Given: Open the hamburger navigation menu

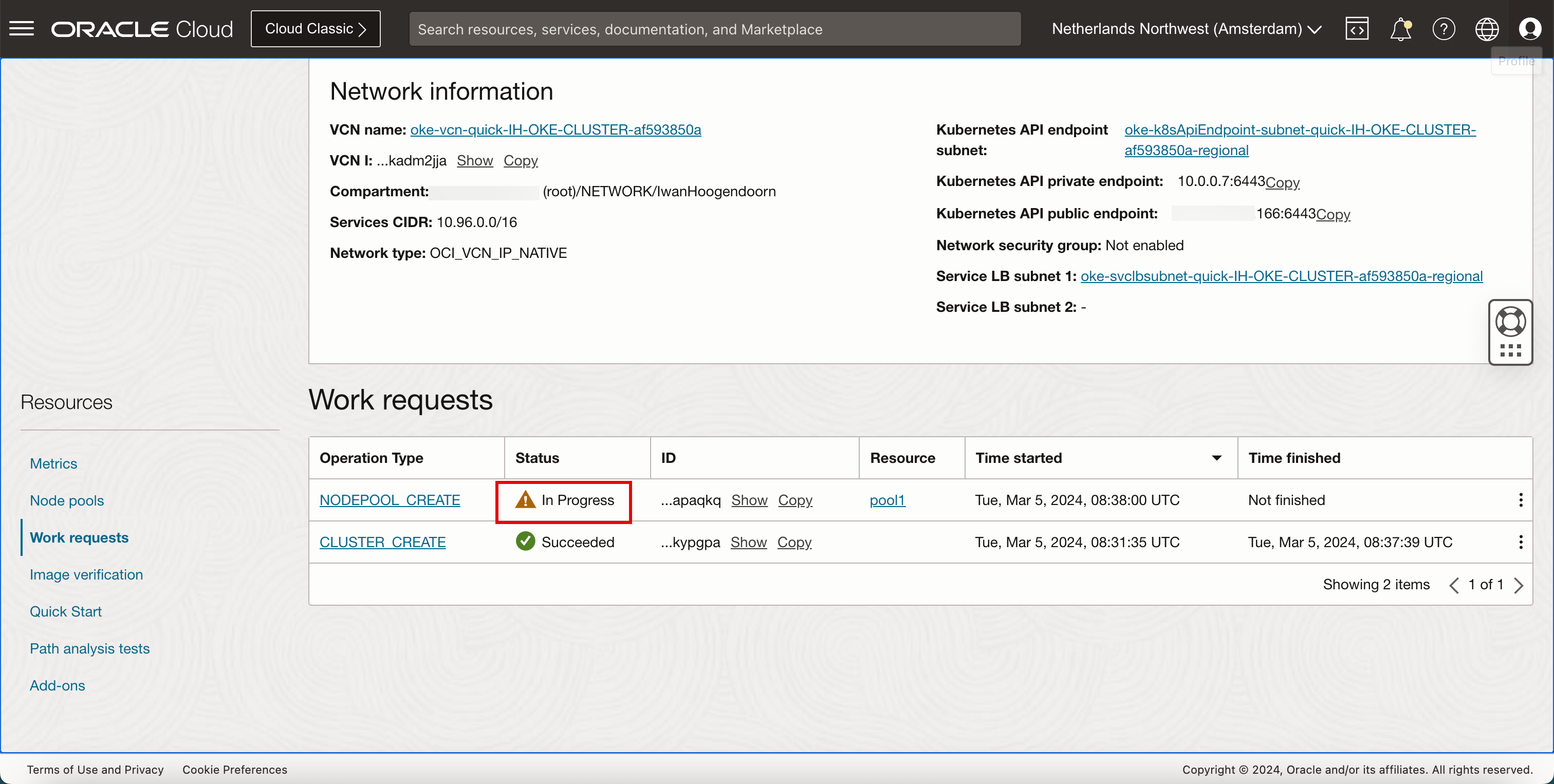Looking at the screenshot, I should coord(22,28).
